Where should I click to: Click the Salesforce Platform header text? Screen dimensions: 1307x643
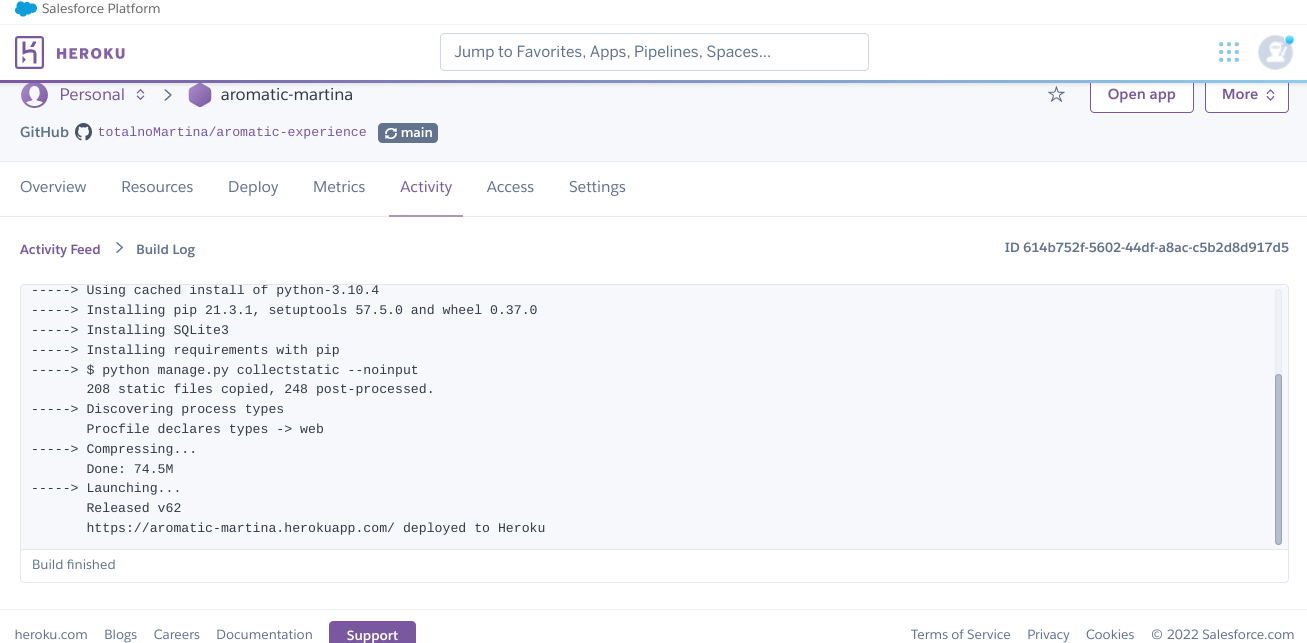pos(101,9)
